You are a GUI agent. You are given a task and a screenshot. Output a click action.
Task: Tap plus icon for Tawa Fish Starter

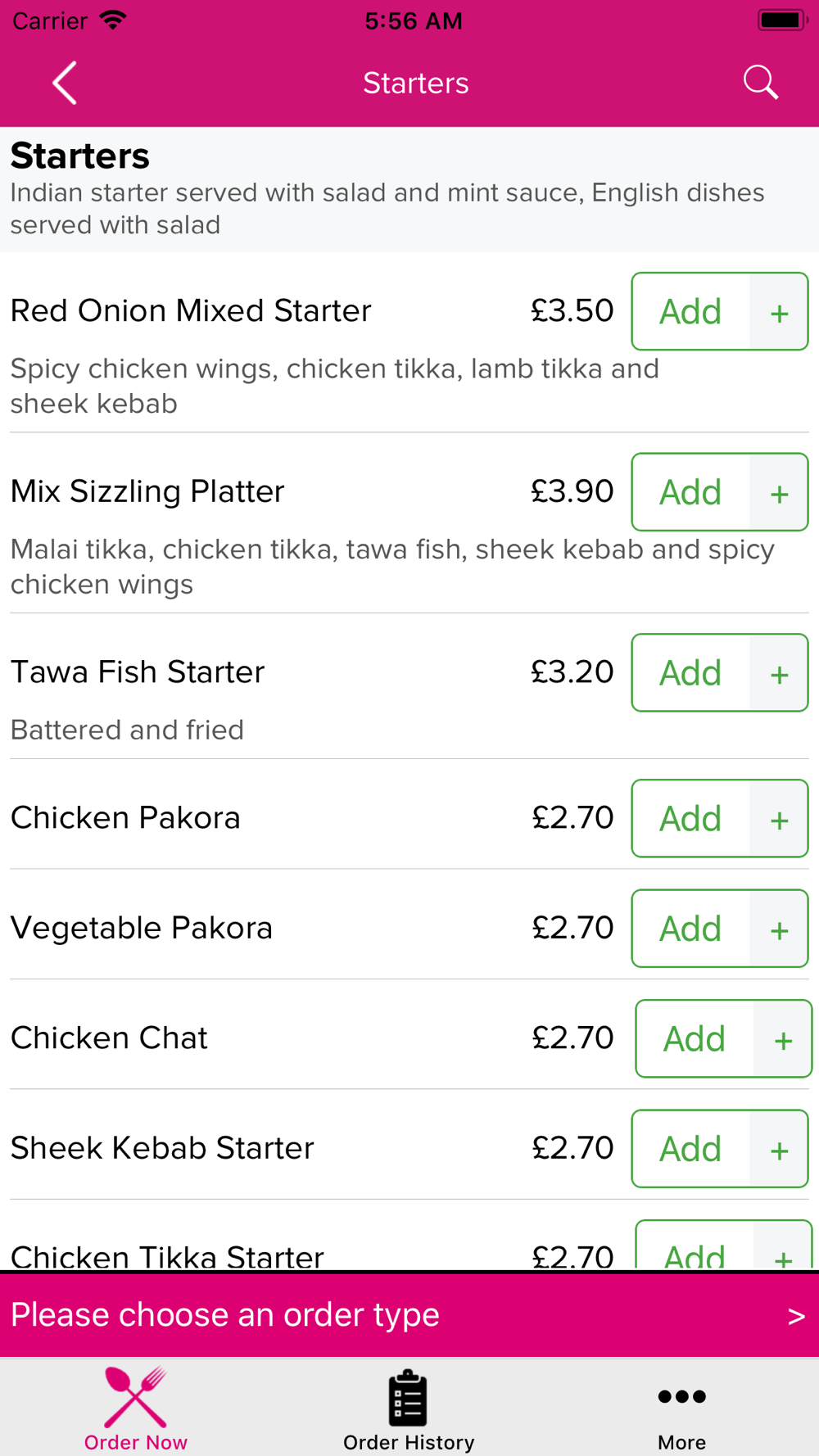(779, 673)
